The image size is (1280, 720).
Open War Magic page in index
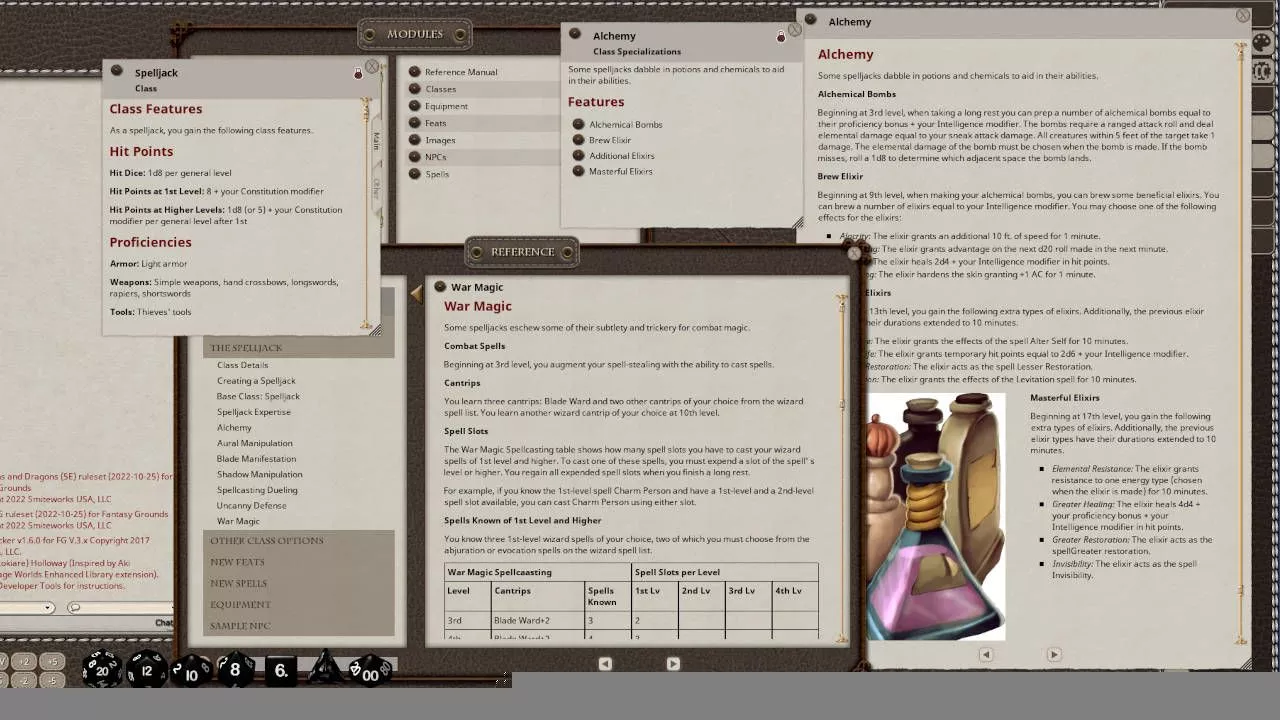(x=238, y=521)
